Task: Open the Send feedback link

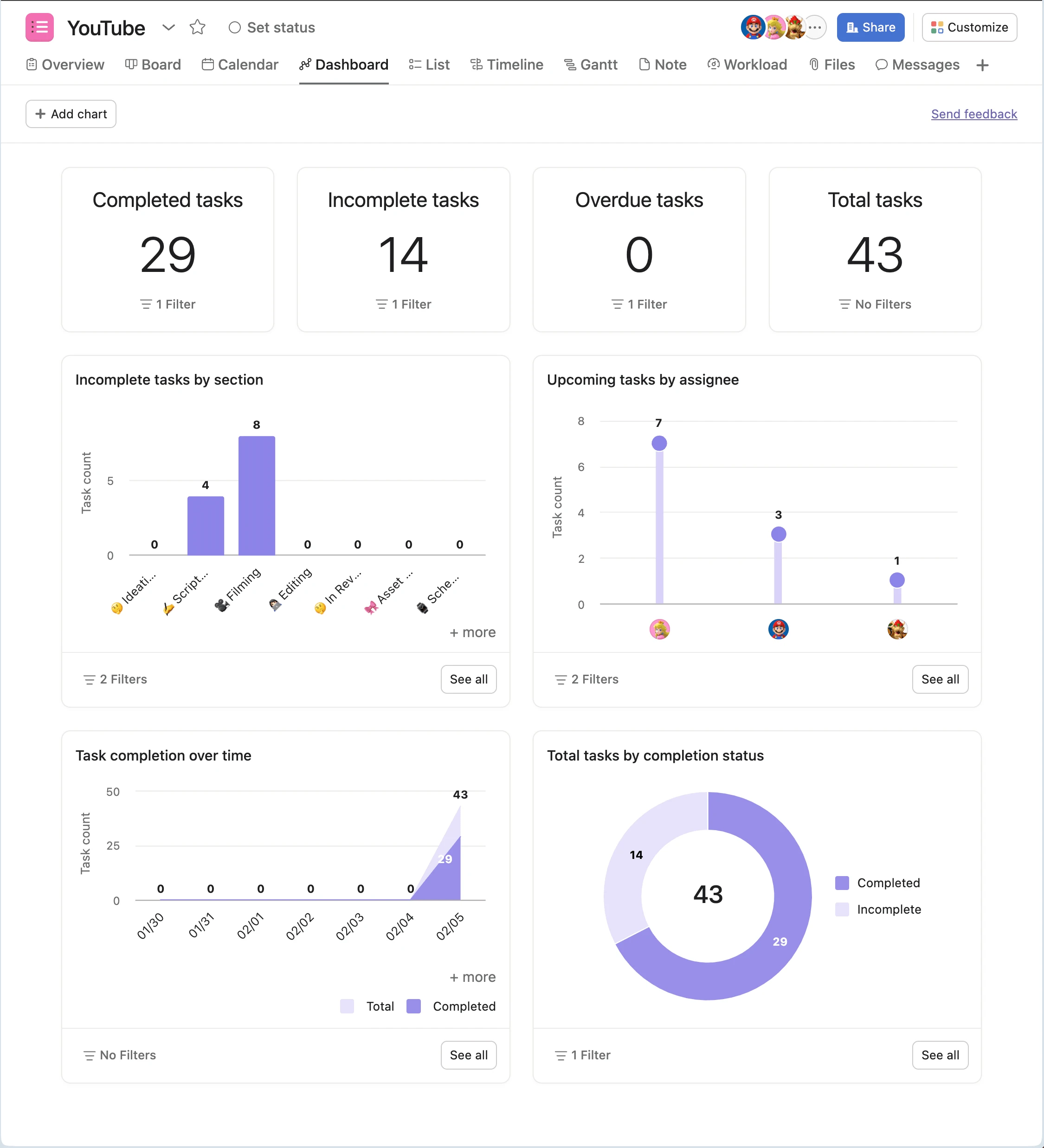Action: 974,114
